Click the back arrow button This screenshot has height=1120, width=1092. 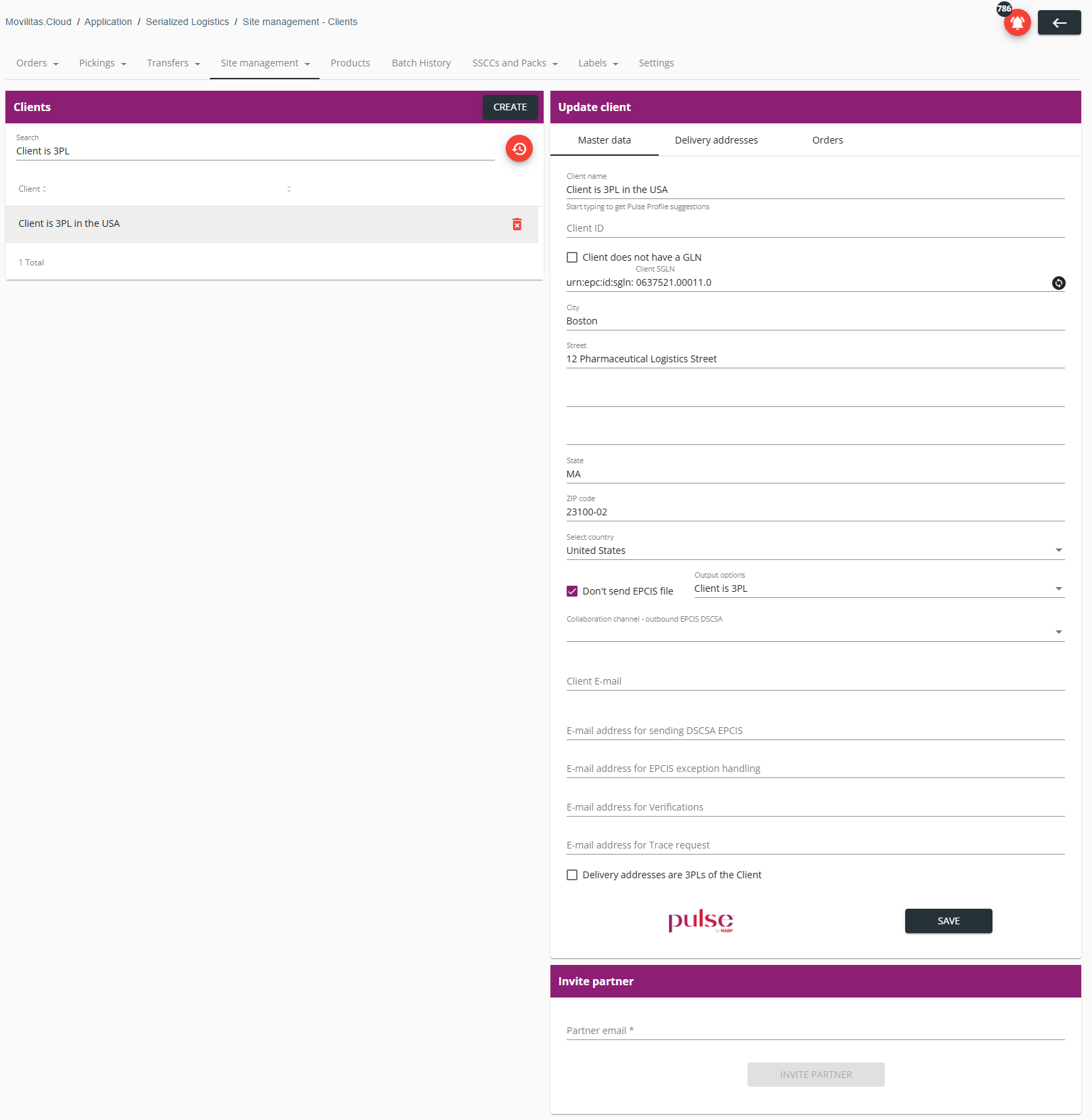[1059, 23]
